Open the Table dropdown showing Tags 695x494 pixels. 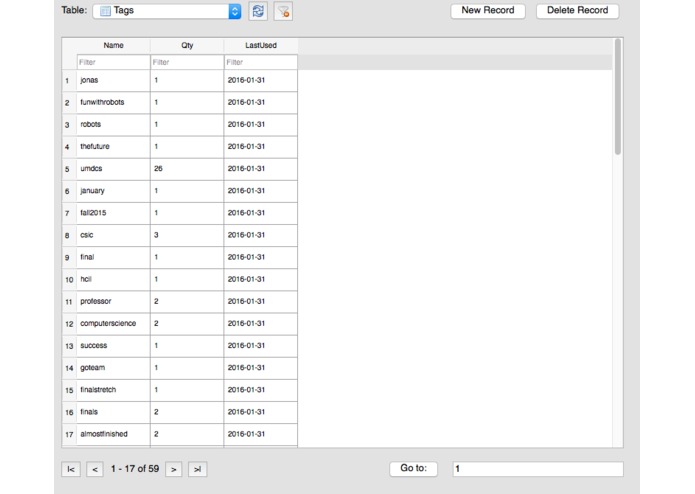[x=167, y=11]
